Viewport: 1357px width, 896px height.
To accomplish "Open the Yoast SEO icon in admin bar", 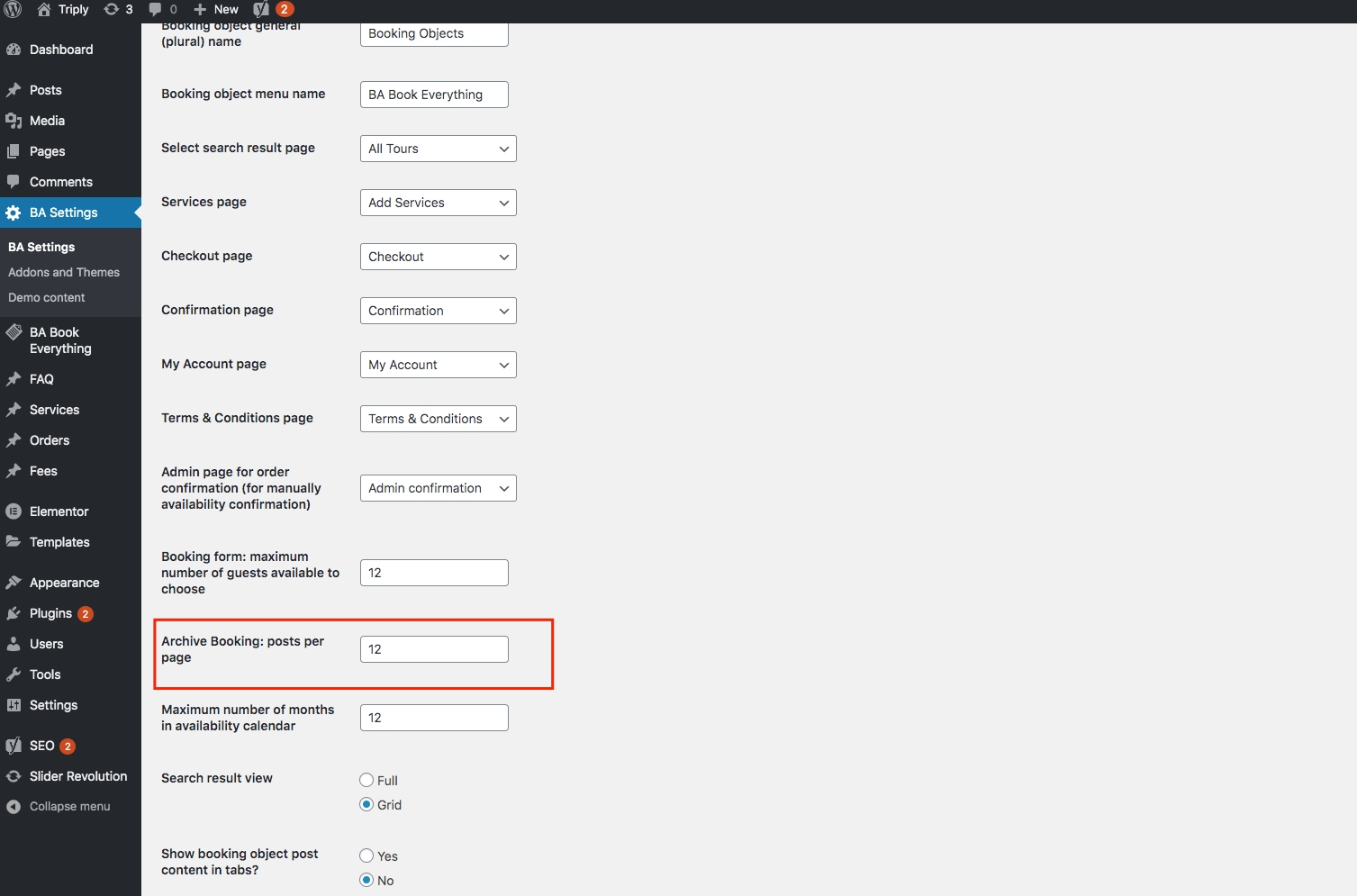I will point(261,10).
